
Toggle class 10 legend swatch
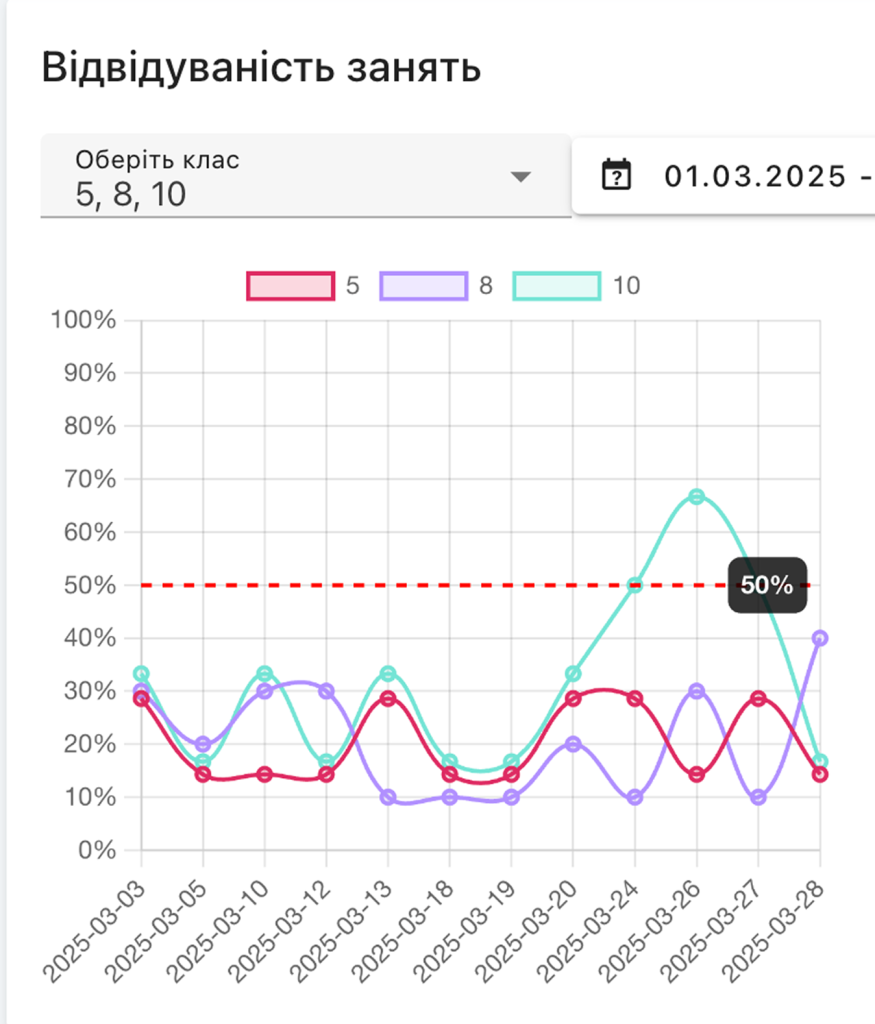557,286
